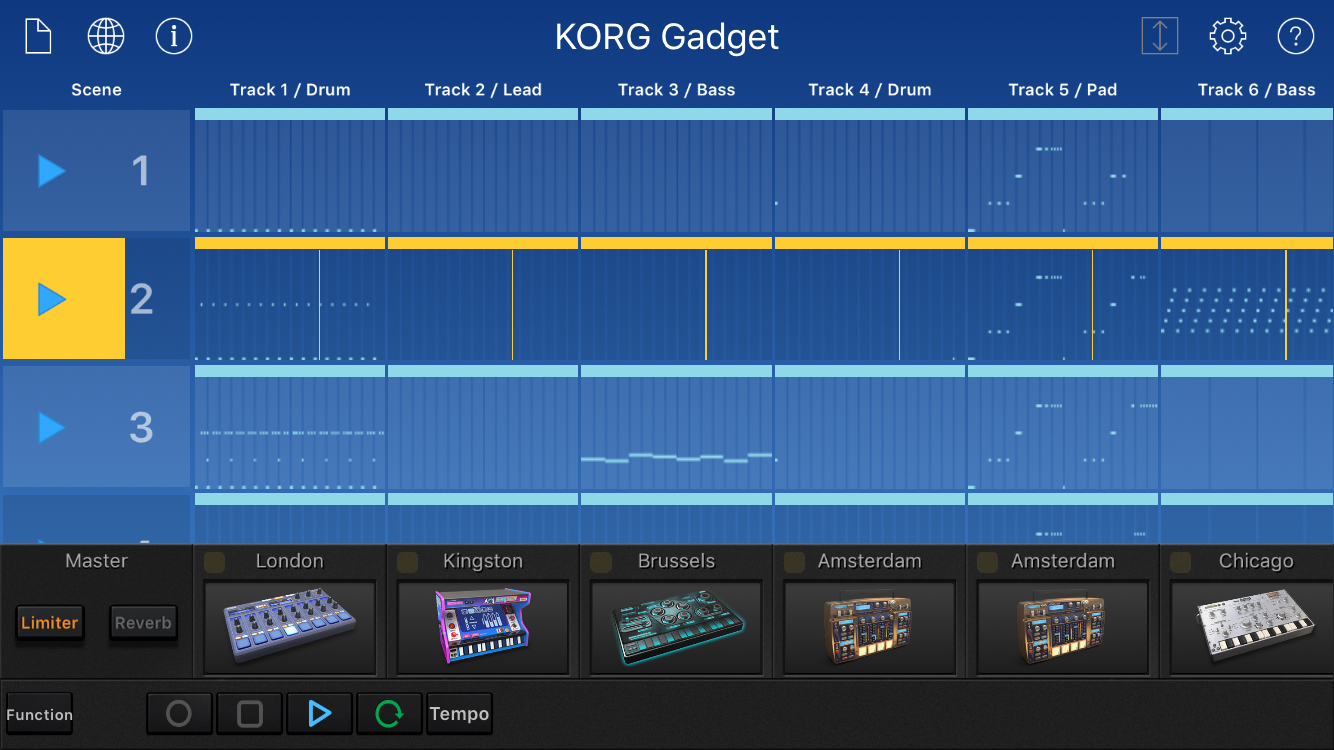The image size is (1334, 750).
Task: Open KORG Gadget settings
Action: (1227, 36)
